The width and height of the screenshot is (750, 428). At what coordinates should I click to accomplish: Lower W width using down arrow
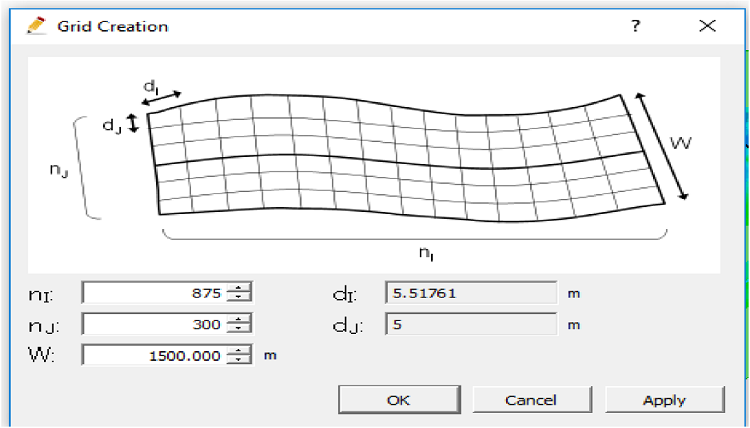click(x=238, y=360)
